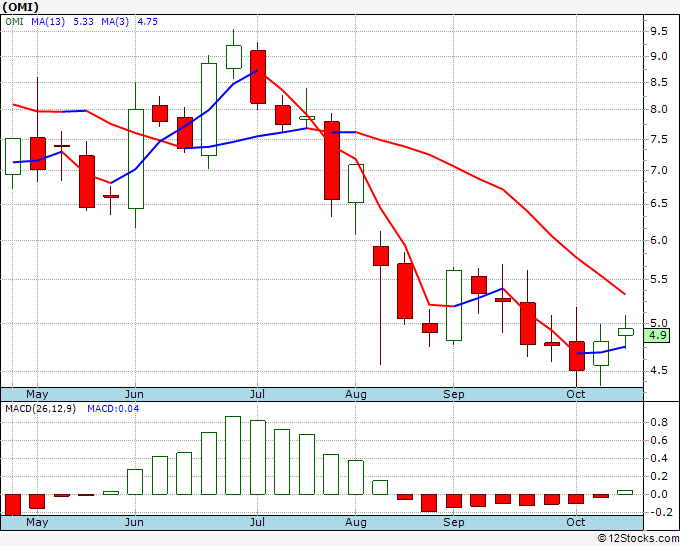Click the last green candlestick near 4.9

point(625,332)
